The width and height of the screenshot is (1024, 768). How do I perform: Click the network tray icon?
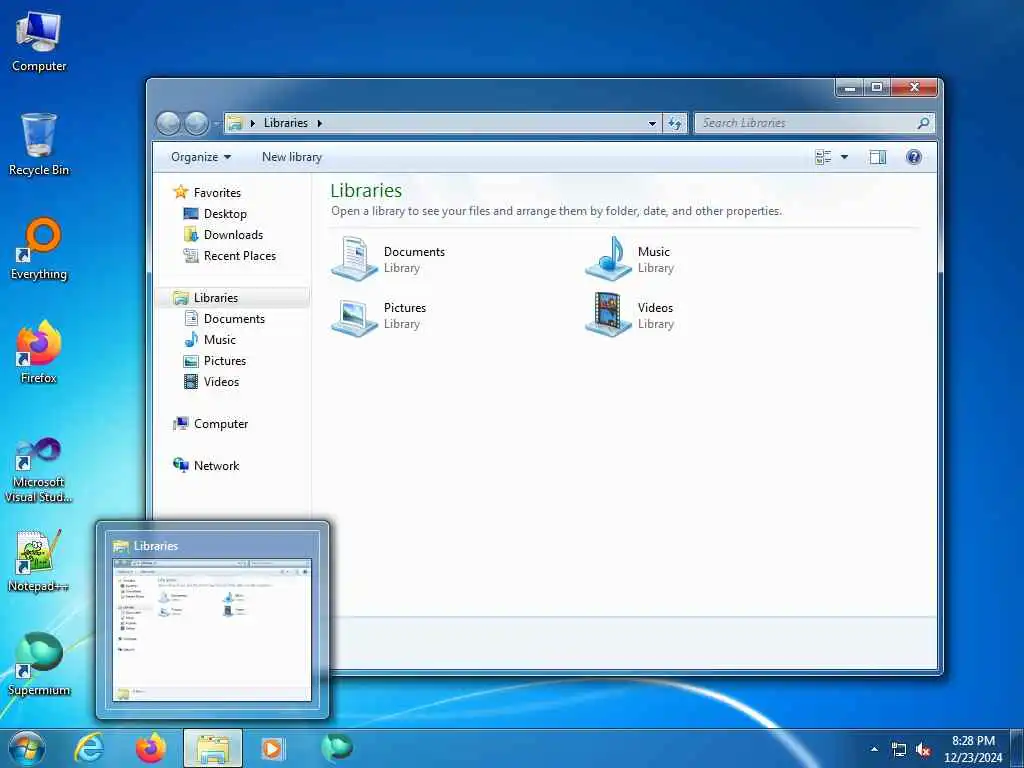(x=899, y=750)
